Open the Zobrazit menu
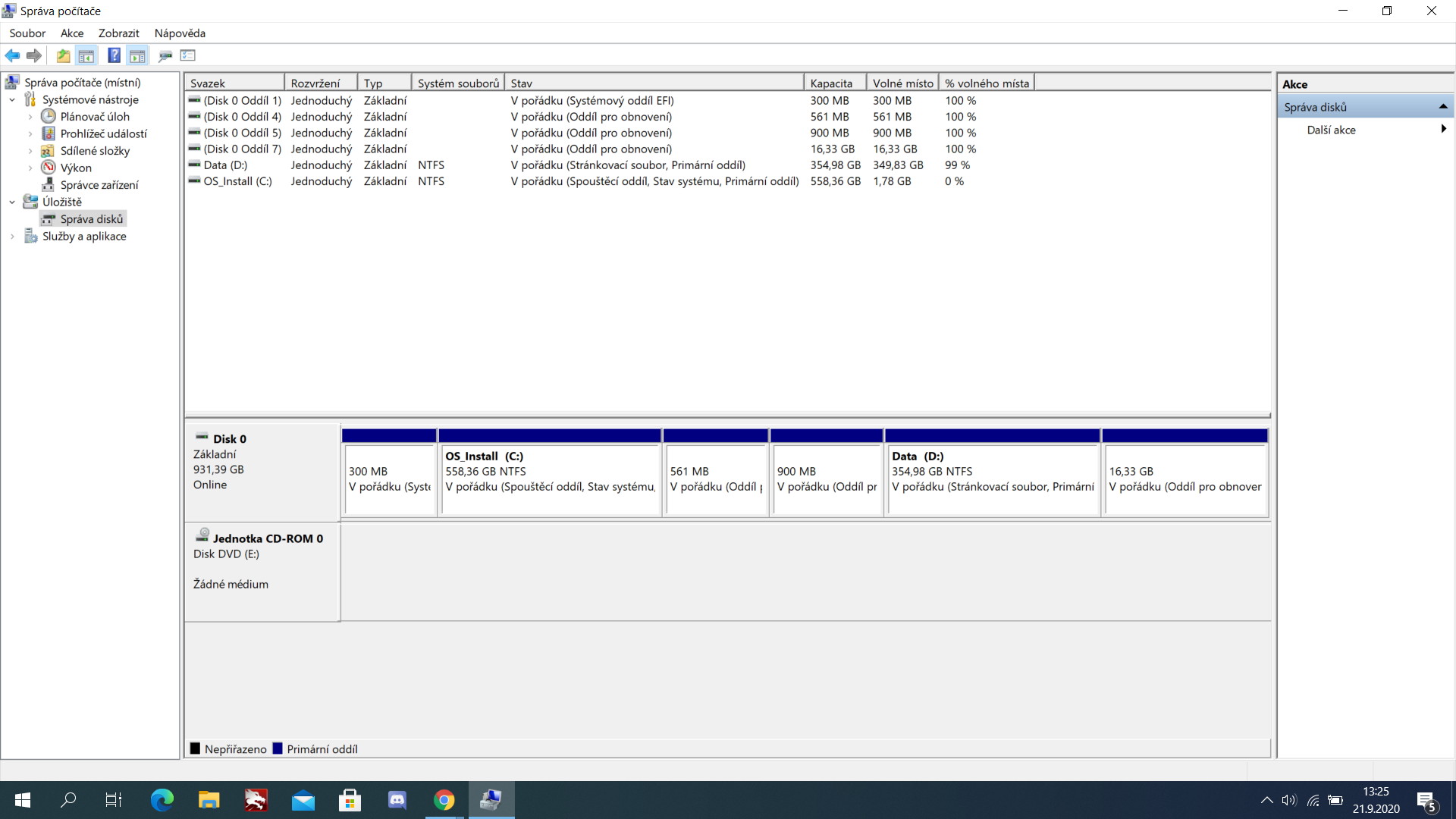The image size is (1456, 819). (118, 33)
